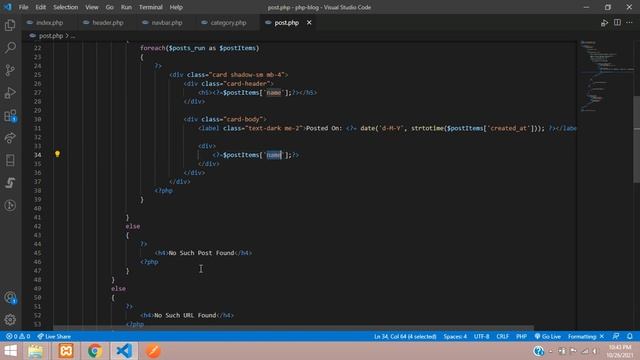Click the vertical editor scrollbar
640x360 pixels.
coord(636,139)
